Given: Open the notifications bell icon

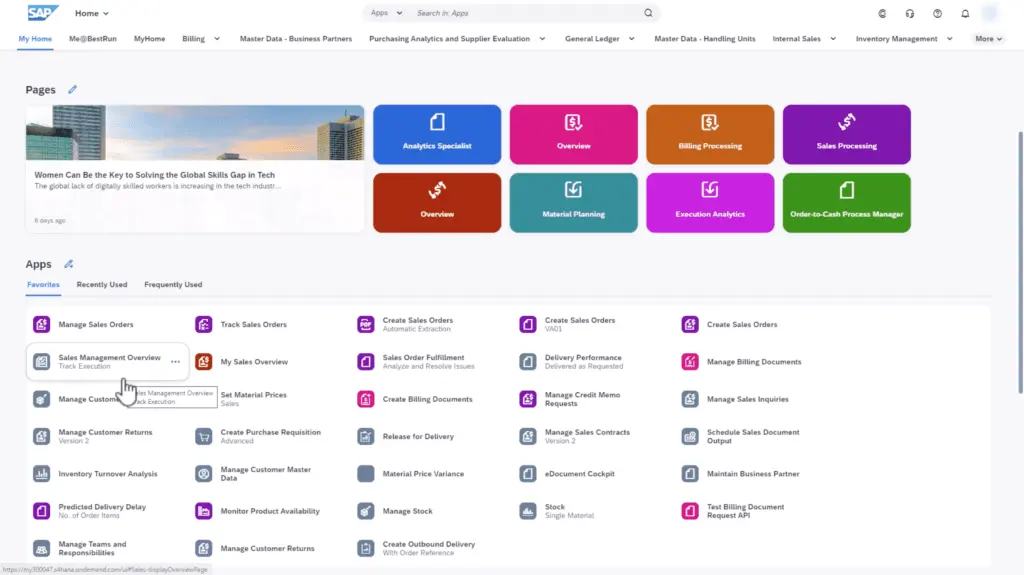Looking at the screenshot, I should [965, 13].
